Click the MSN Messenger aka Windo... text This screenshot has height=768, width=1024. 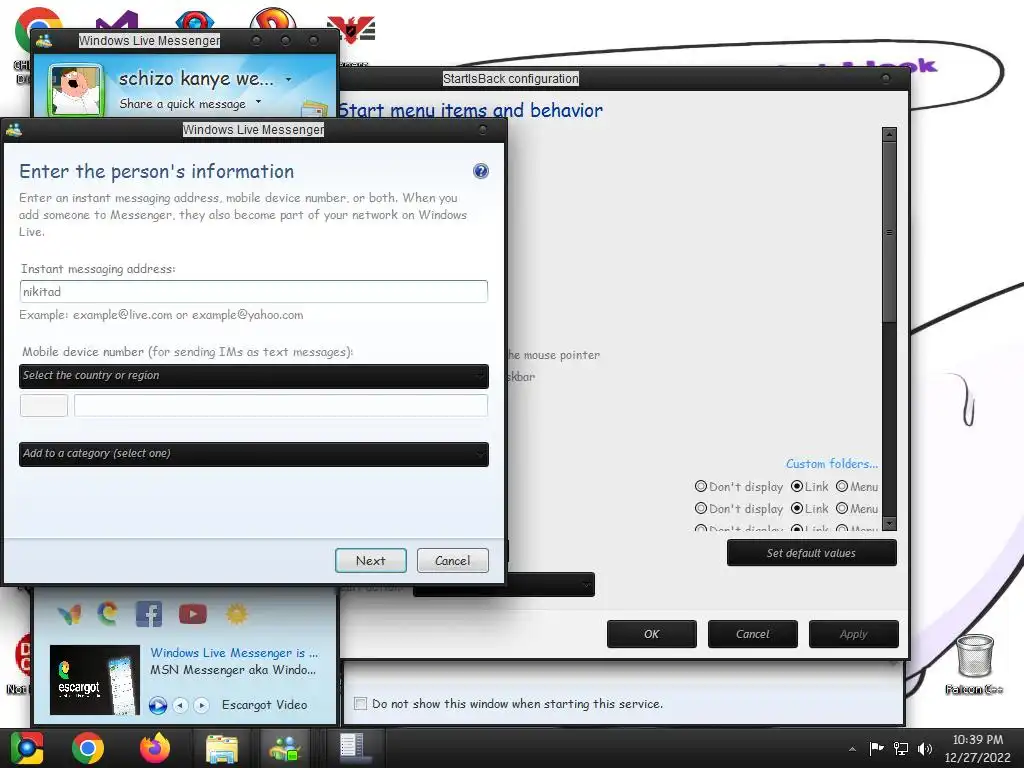pos(233,669)
